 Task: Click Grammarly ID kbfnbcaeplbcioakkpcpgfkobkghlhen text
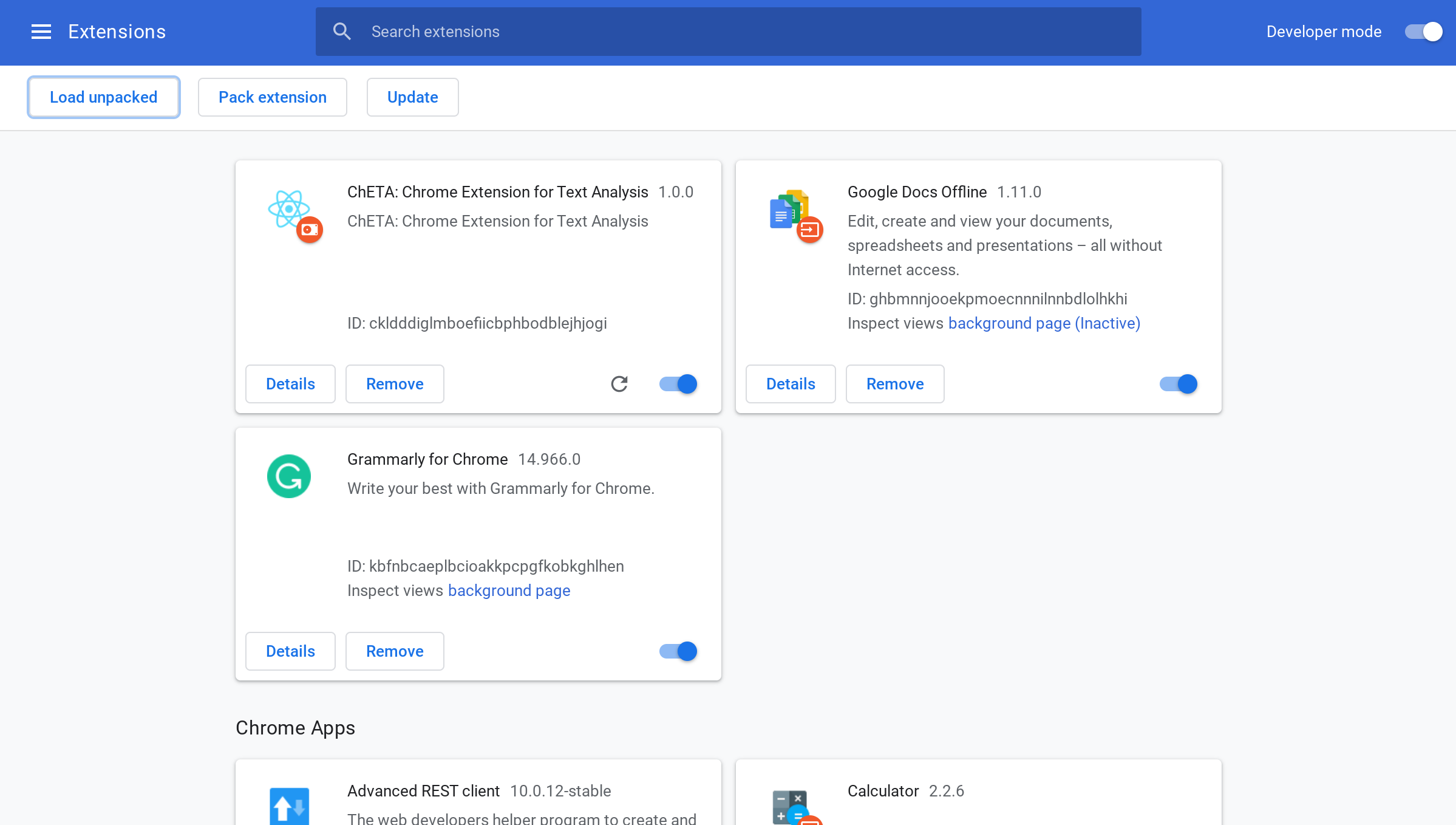486,566
